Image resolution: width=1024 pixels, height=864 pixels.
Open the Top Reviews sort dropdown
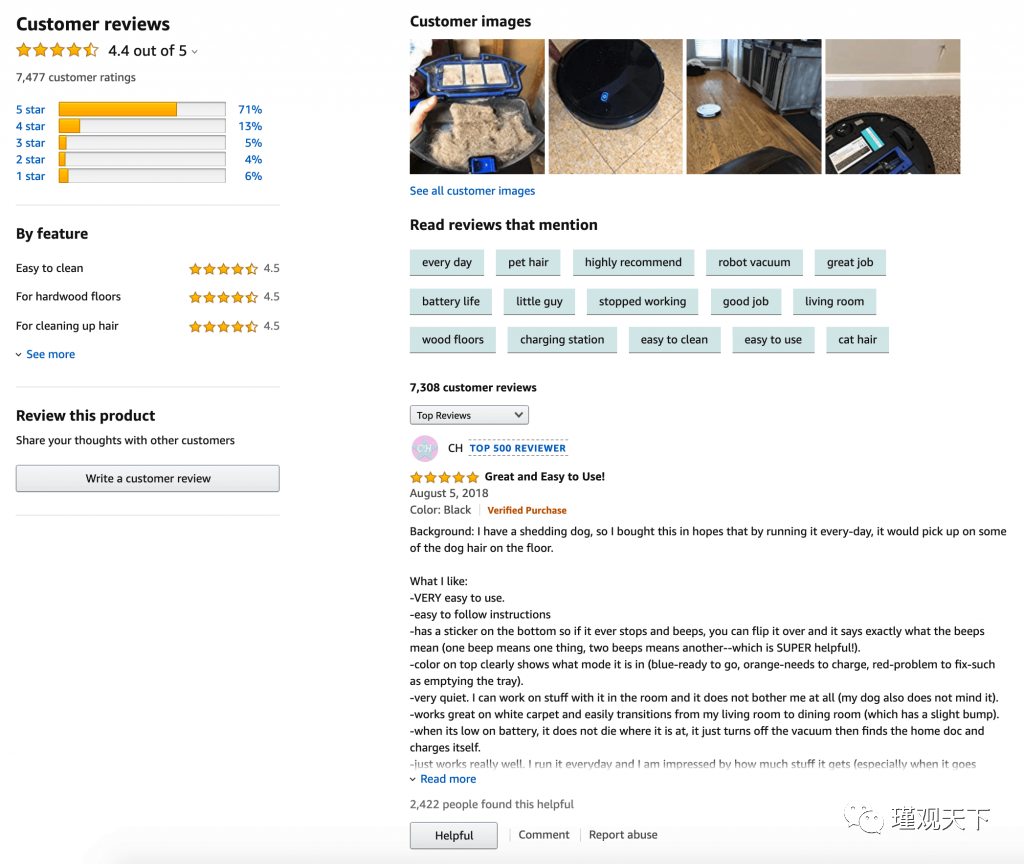click(469, 415)
